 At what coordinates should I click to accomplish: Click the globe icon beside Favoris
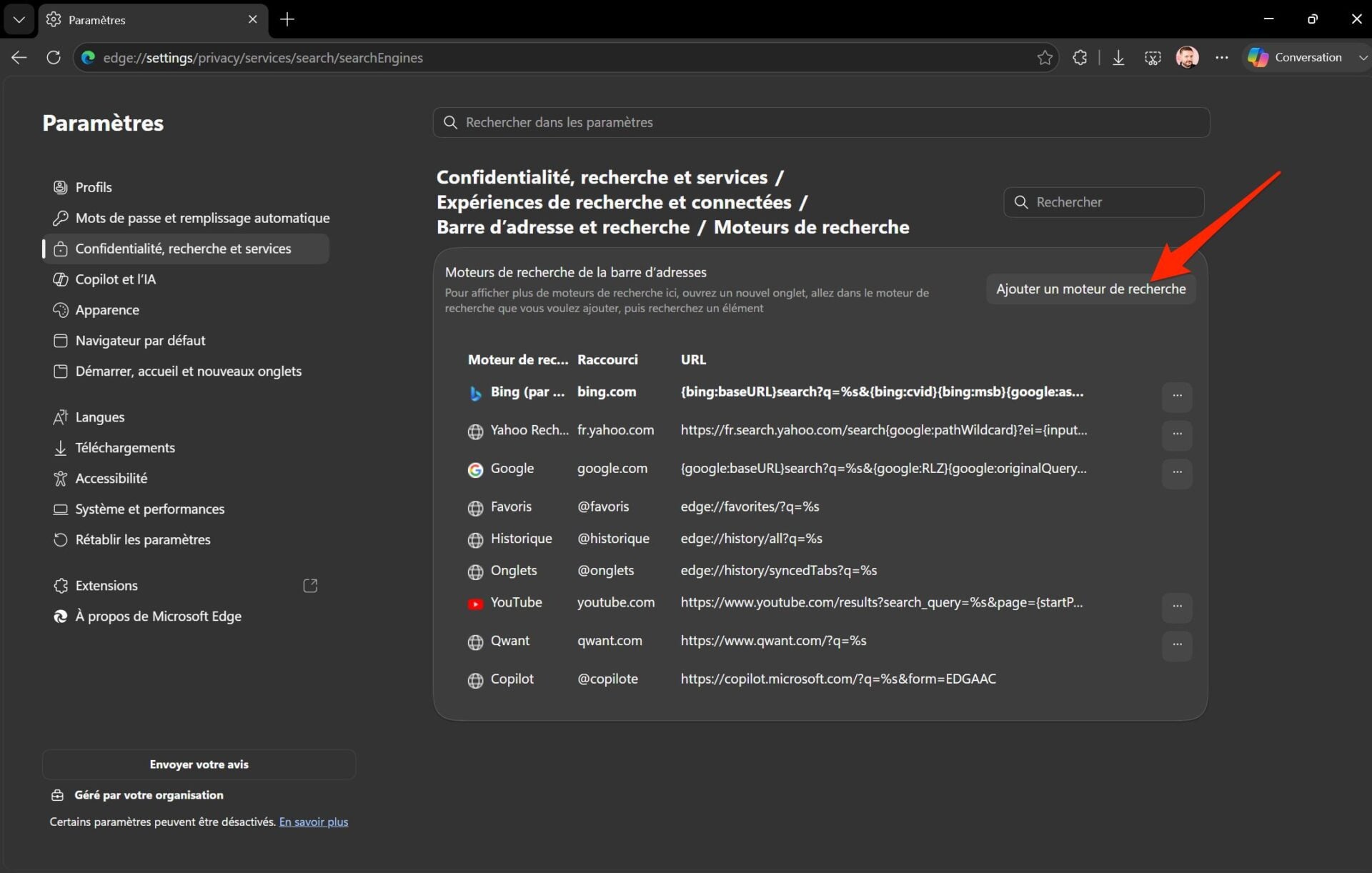point(475,508)
